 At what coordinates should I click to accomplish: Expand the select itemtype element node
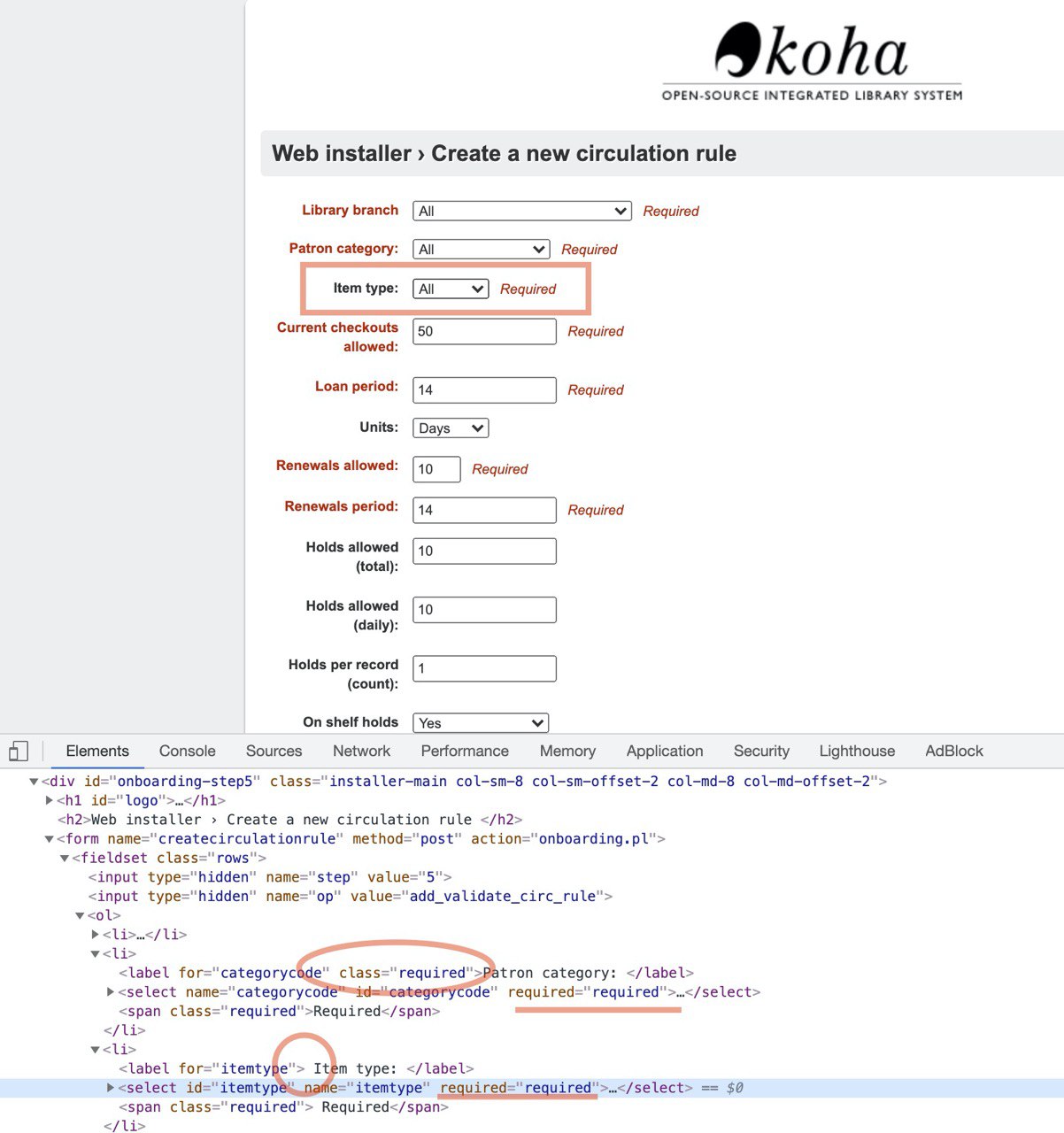[x=111, y=1088]
